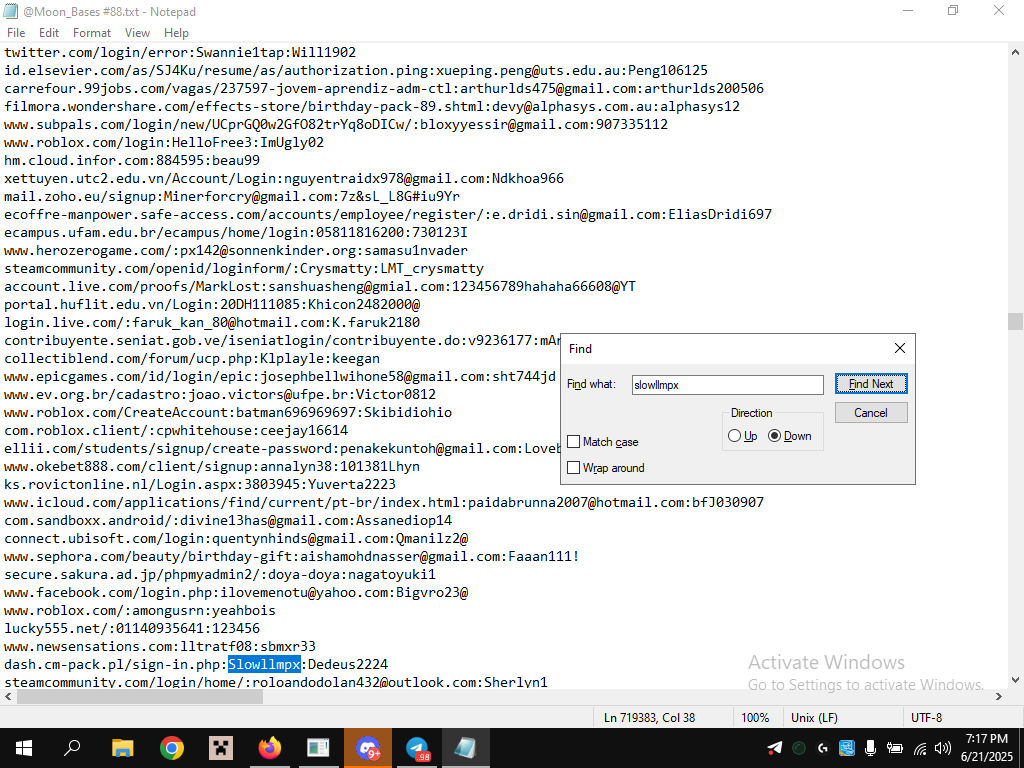Click the UTF-8 encoding status entry
The width and height of the screenshot is (1024, 768).
coord(926,718)
